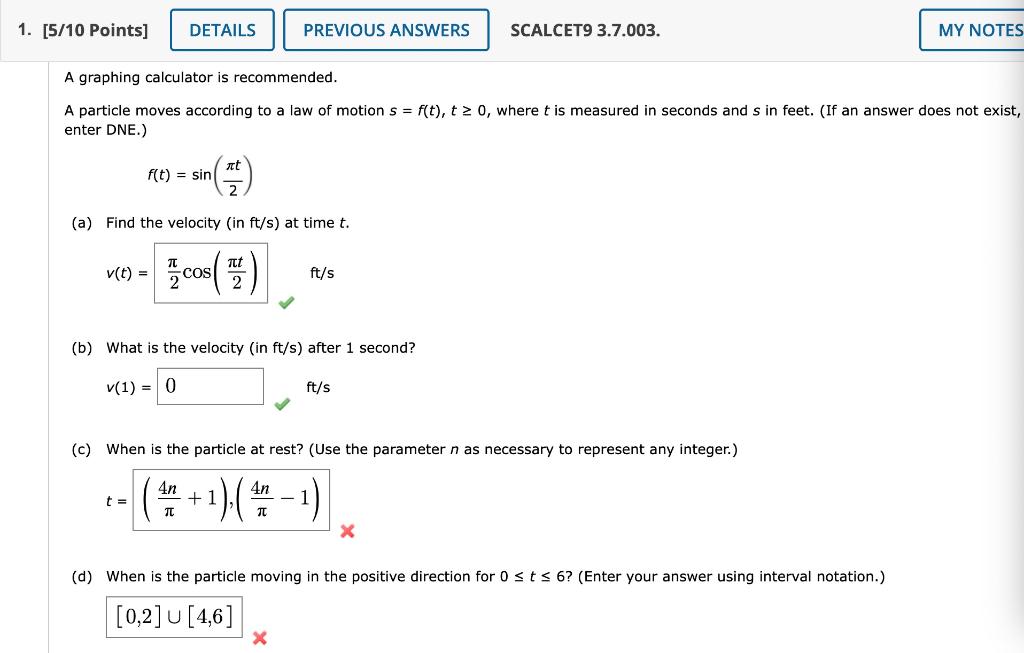Image resolution: width=1024 pixels, height=653 pixels.
Task: Click the interval notation answer box in part (d)
Action: click(x=174, y=615)
